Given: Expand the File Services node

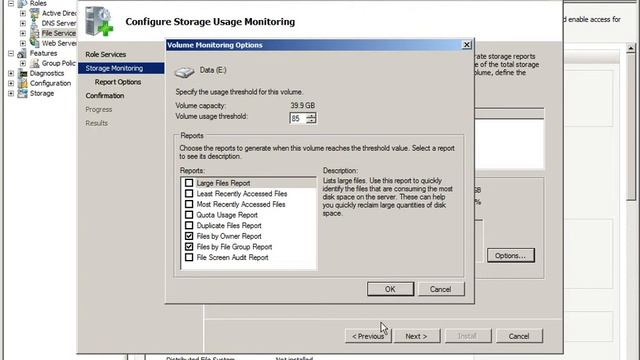Looking at the screenshot, I should tap(23, 33).
